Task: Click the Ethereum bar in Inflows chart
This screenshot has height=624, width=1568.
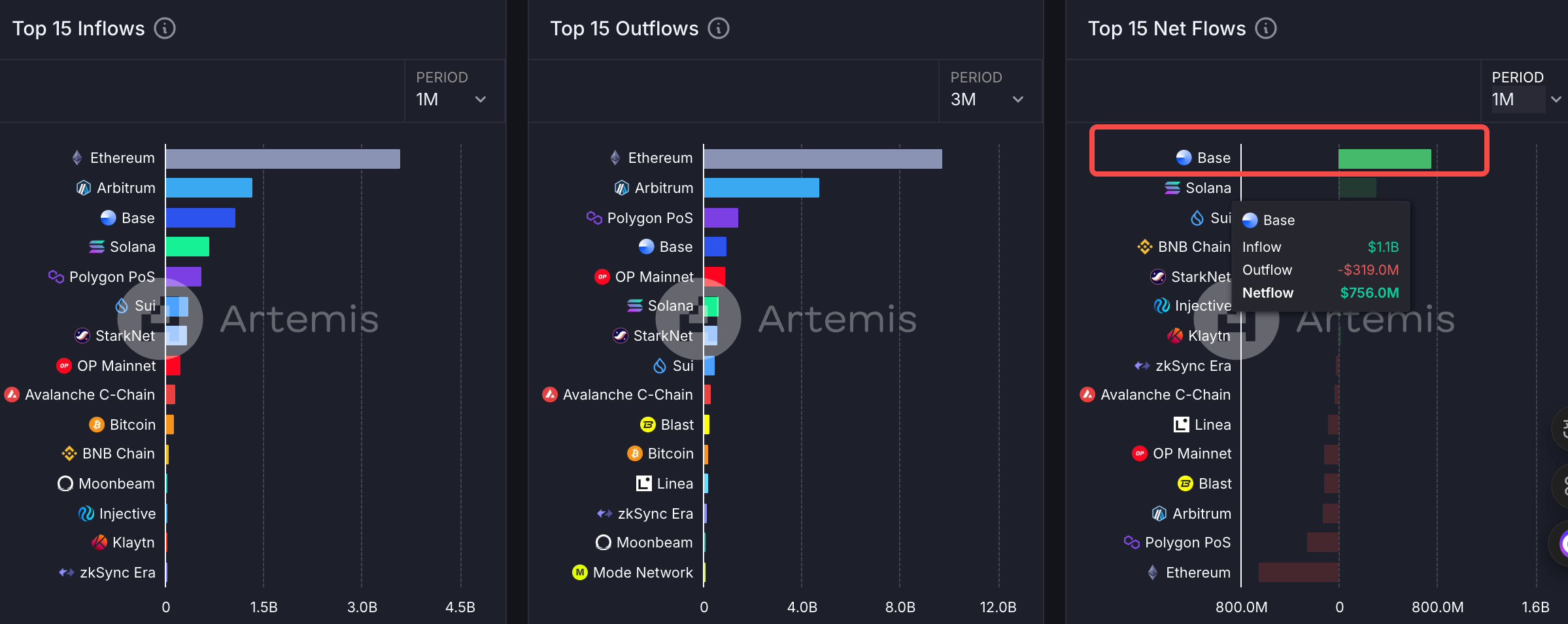Action: pyautogui.click(x=282, y=159)
